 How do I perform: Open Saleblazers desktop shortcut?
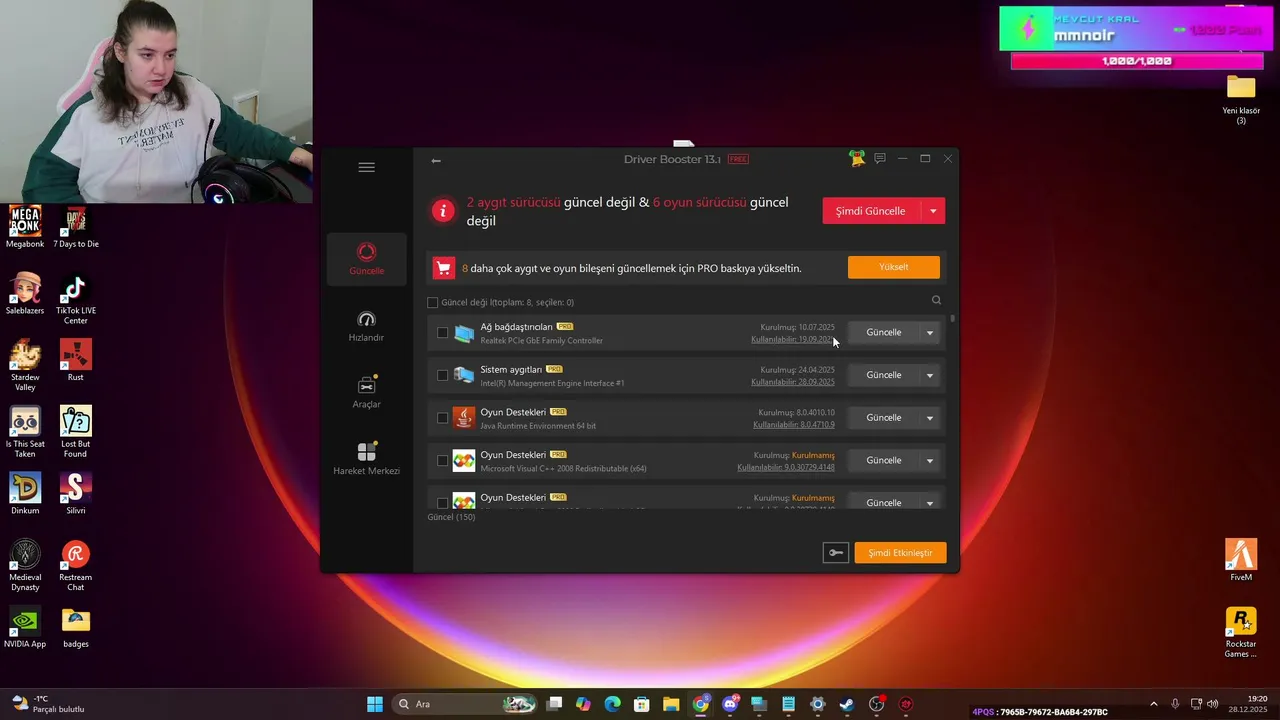(x=25, y=294)
